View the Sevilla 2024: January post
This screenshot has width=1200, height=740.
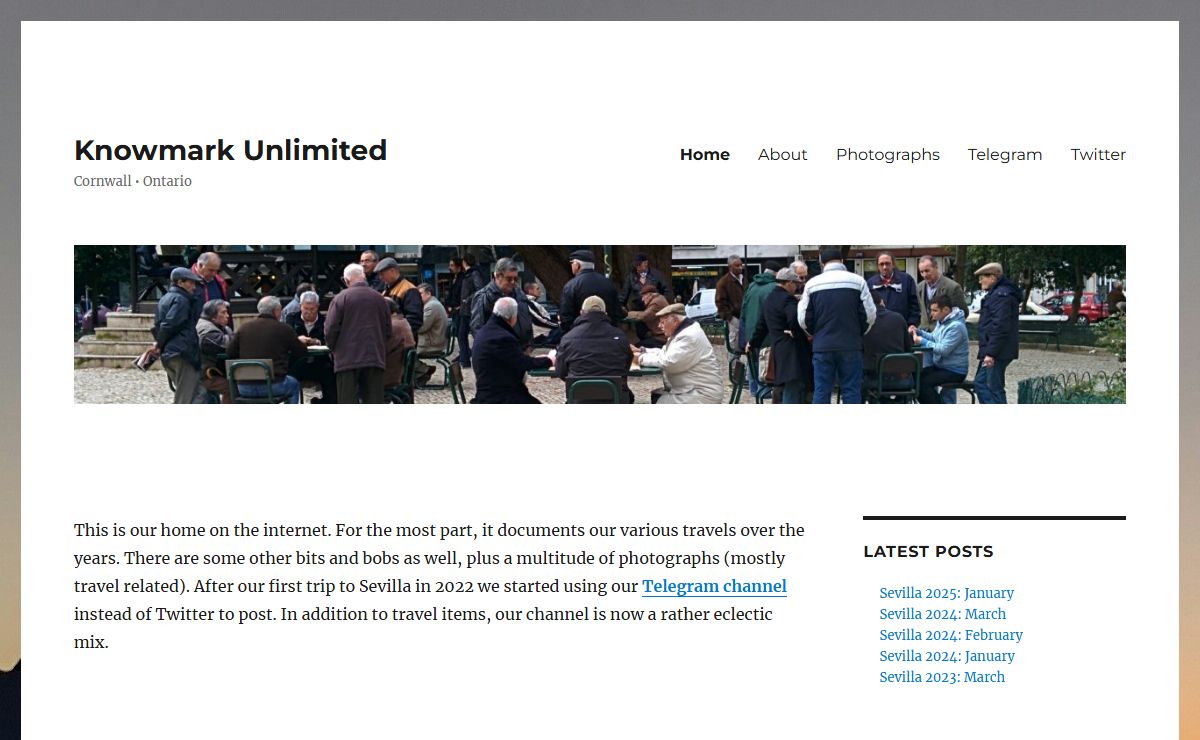(x=947, y=656)
